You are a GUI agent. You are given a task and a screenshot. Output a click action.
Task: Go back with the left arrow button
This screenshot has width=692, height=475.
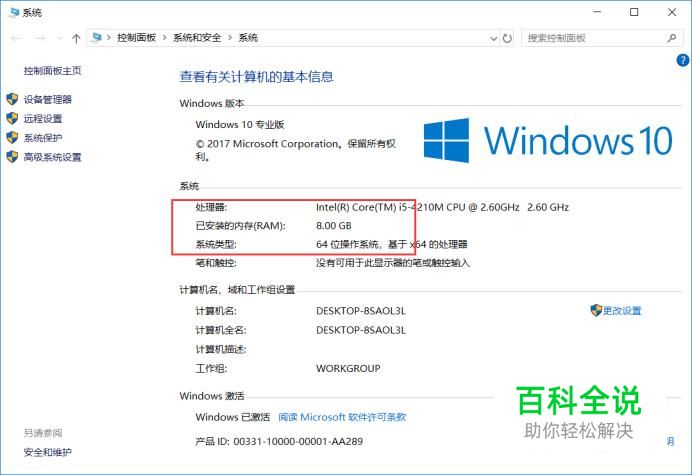tap(16, 38)
